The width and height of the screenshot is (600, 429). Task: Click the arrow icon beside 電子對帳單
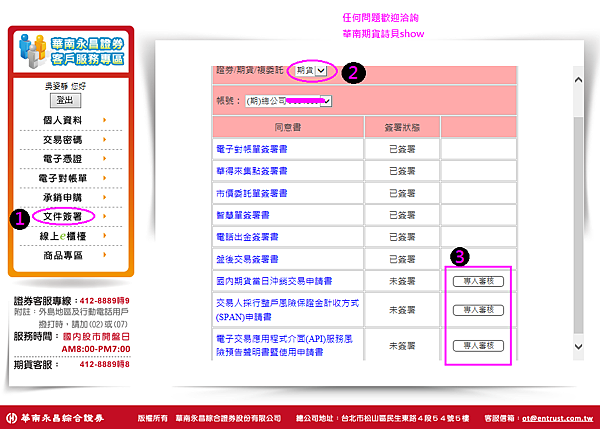104,178
